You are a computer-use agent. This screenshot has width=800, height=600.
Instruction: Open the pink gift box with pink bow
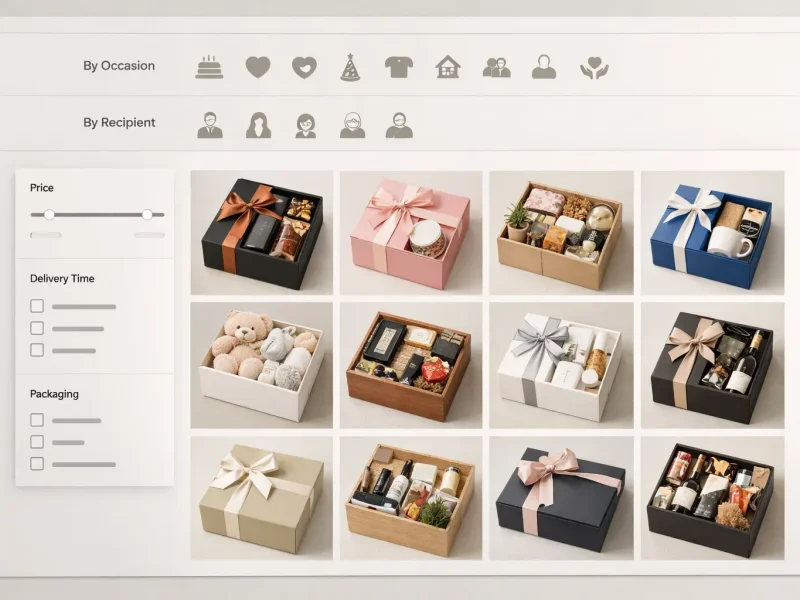point(411,233)
